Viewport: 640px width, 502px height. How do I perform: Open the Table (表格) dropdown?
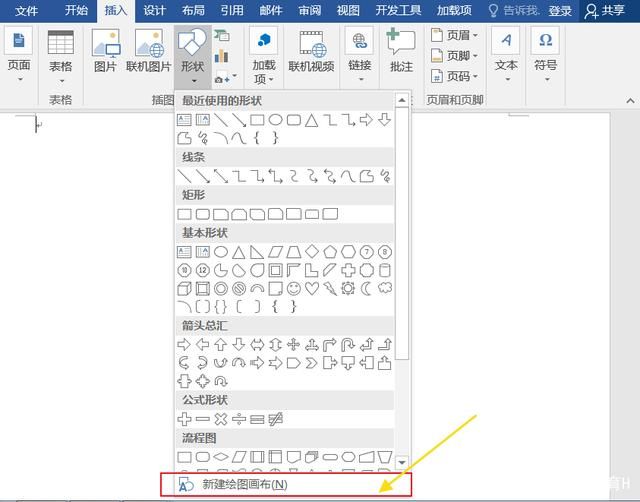(61, 56)
